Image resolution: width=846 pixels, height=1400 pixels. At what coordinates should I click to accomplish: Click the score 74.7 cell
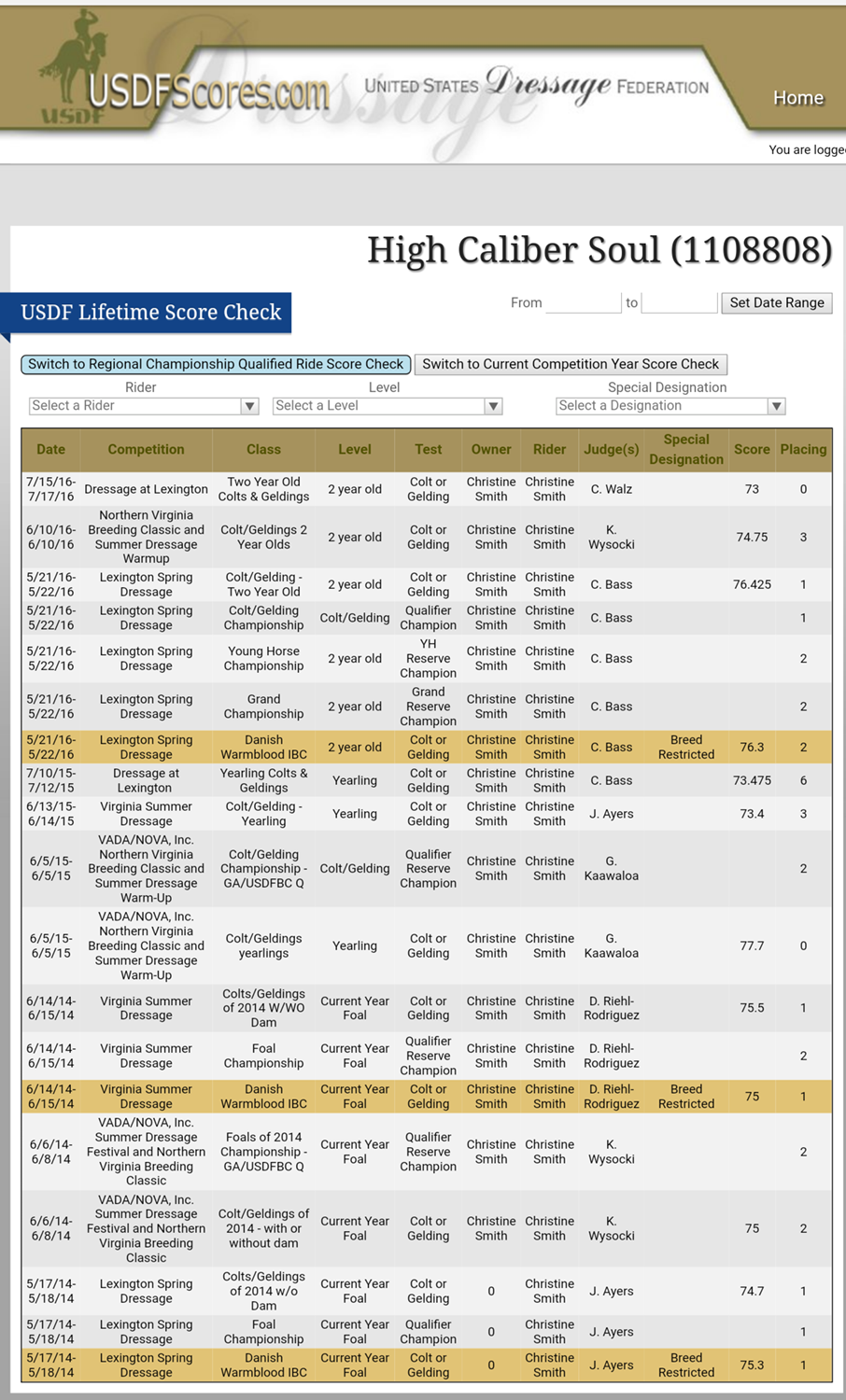pyautogui.click(x=752, y=1292)
